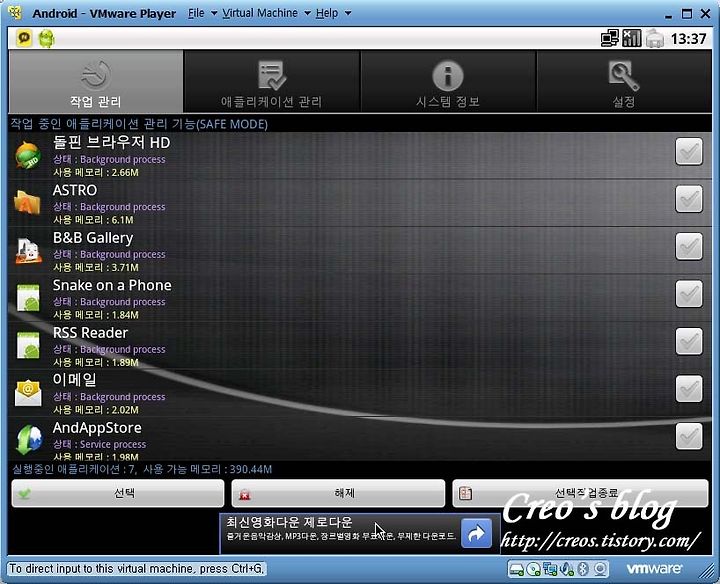The image size is (720, 584).
Task: Click the VMware network adapter icon
Action: pyautogui.click(x=550, y=569)
